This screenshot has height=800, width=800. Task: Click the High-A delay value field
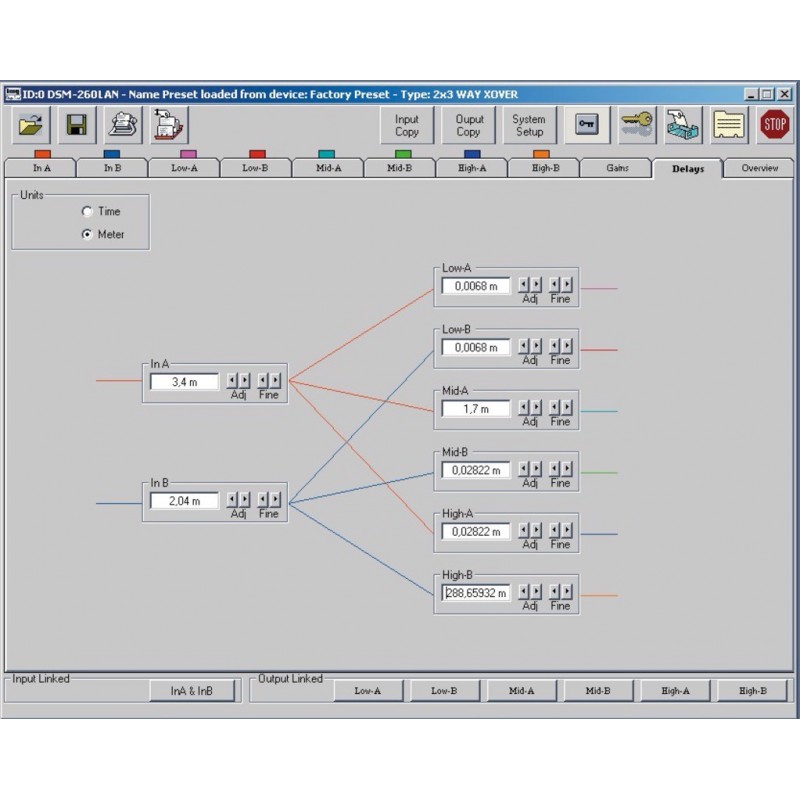pos(476,531)
